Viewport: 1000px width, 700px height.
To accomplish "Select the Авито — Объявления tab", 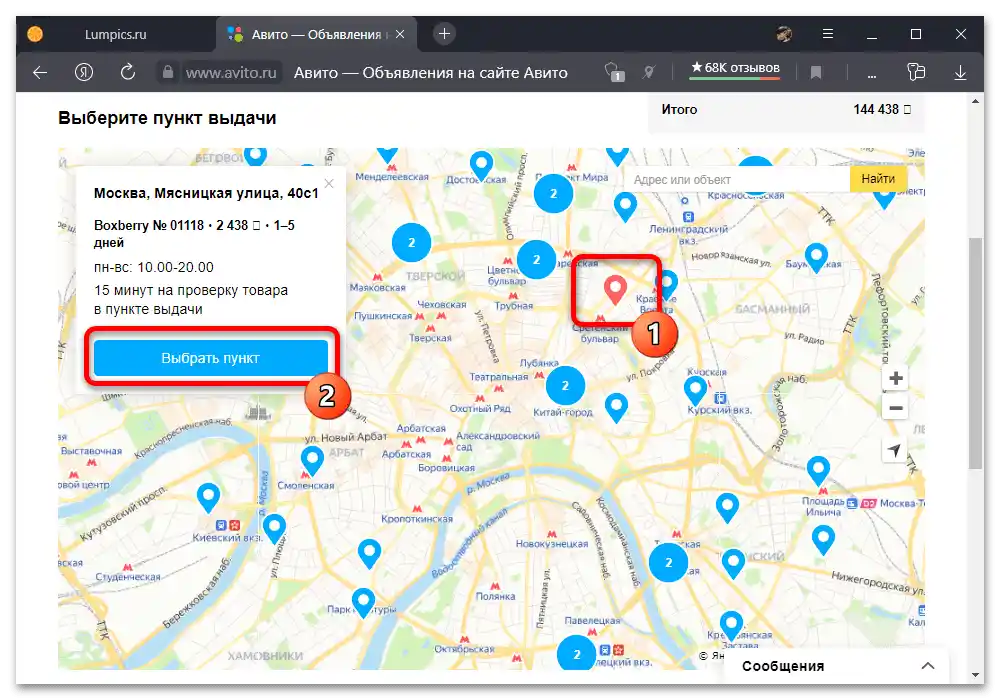I will pyautogui.click(x=316, y=34).
